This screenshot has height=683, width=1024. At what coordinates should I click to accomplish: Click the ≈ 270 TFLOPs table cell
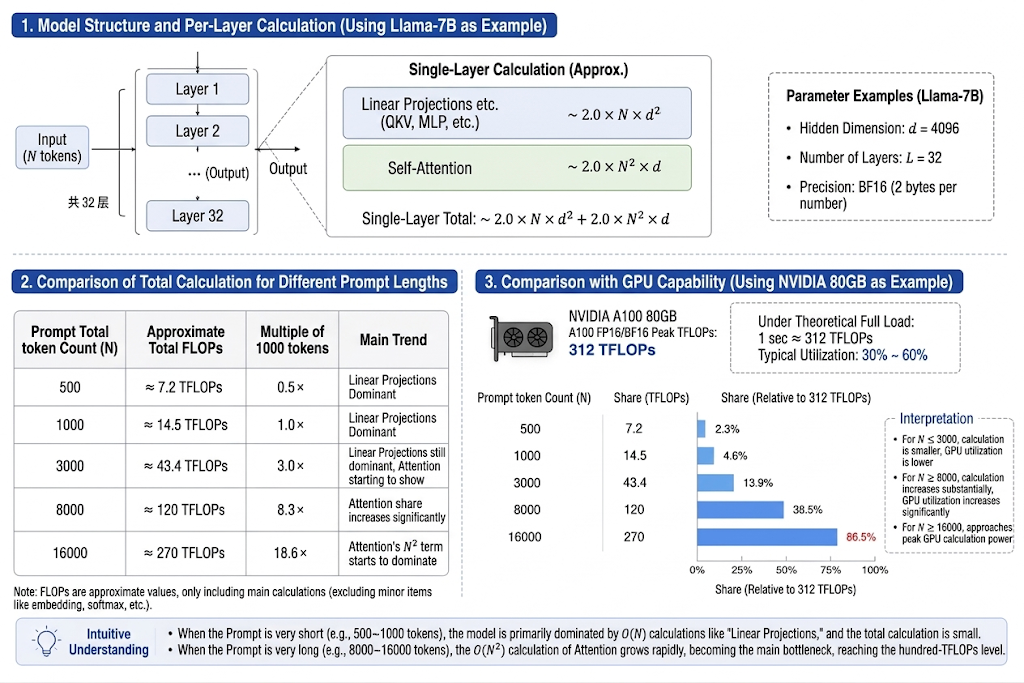click(x=185, y=553)
